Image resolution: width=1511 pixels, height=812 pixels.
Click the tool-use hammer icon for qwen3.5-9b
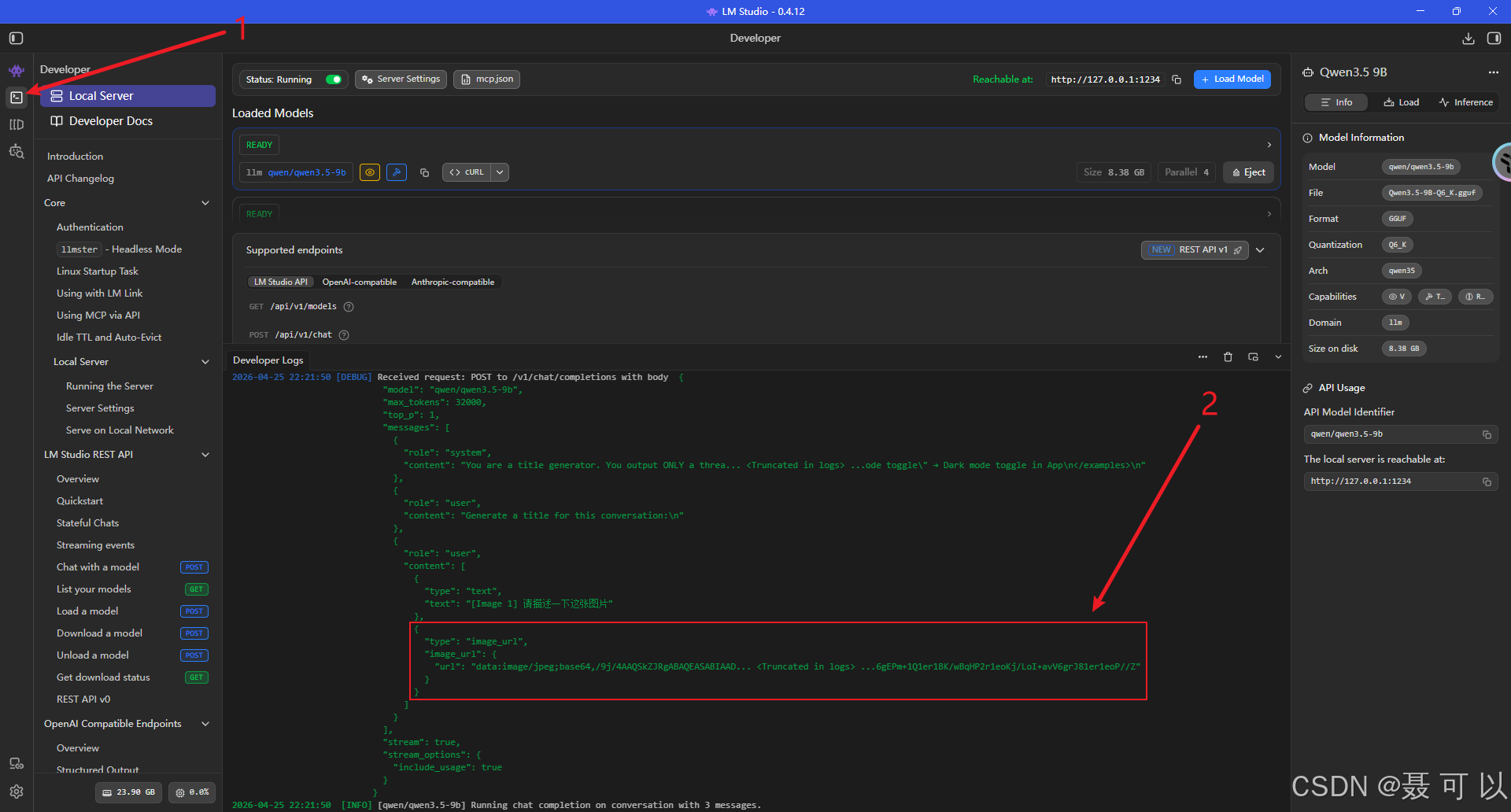[397, 172]
